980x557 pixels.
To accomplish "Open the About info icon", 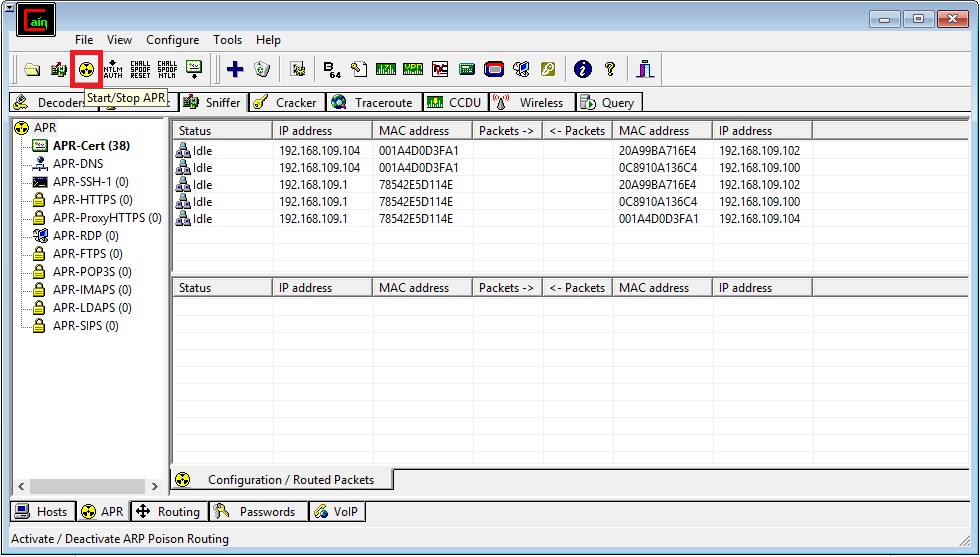I will coord(582,69).
